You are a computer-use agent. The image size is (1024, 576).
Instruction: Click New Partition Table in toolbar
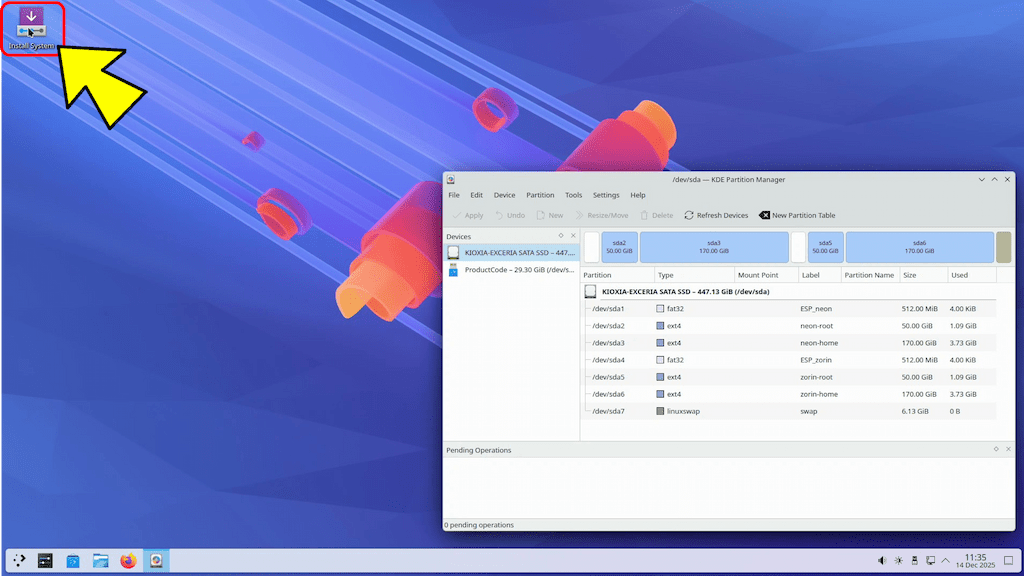797,215
